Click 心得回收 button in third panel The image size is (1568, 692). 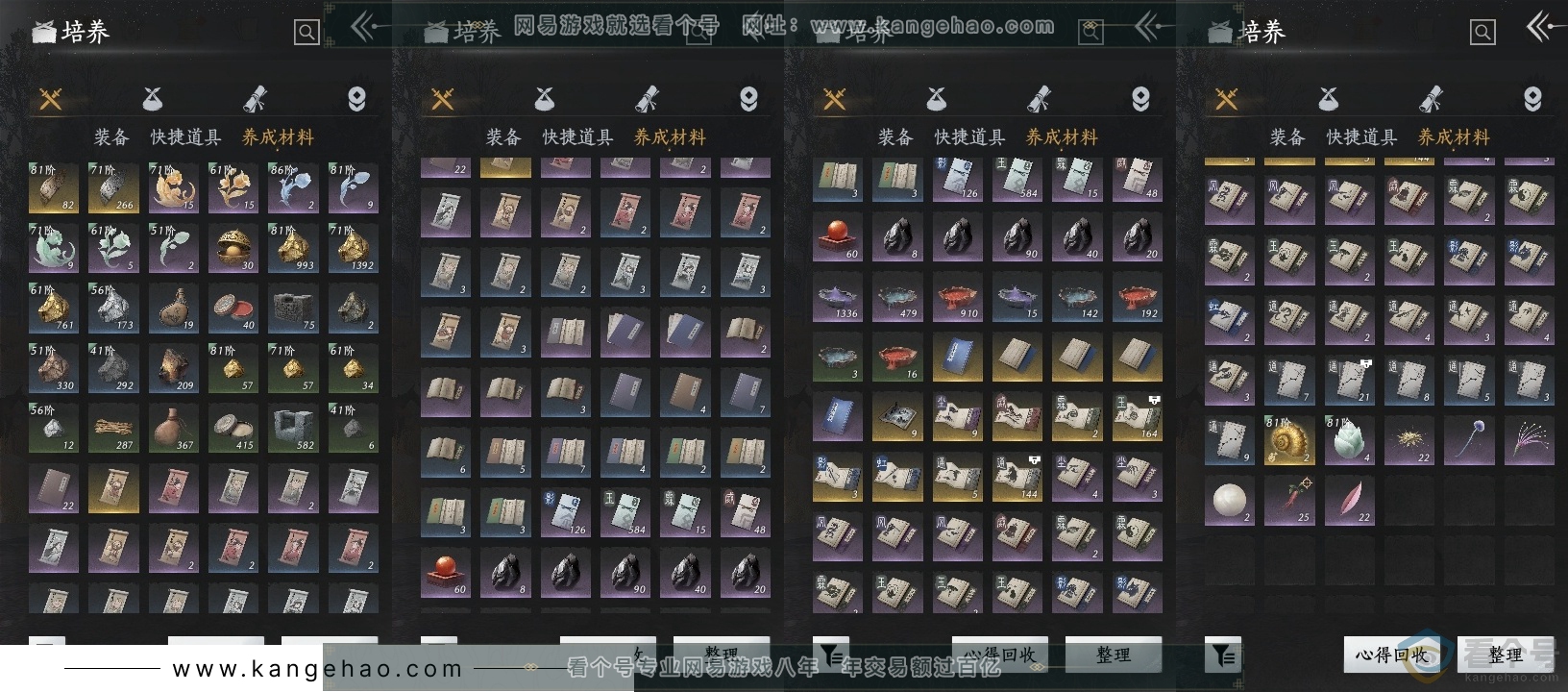pos(1000,654)
